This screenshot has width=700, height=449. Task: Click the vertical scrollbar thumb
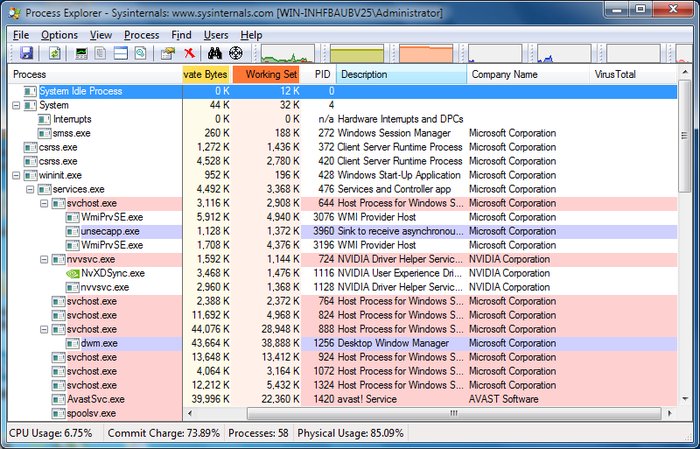(684, 136)
